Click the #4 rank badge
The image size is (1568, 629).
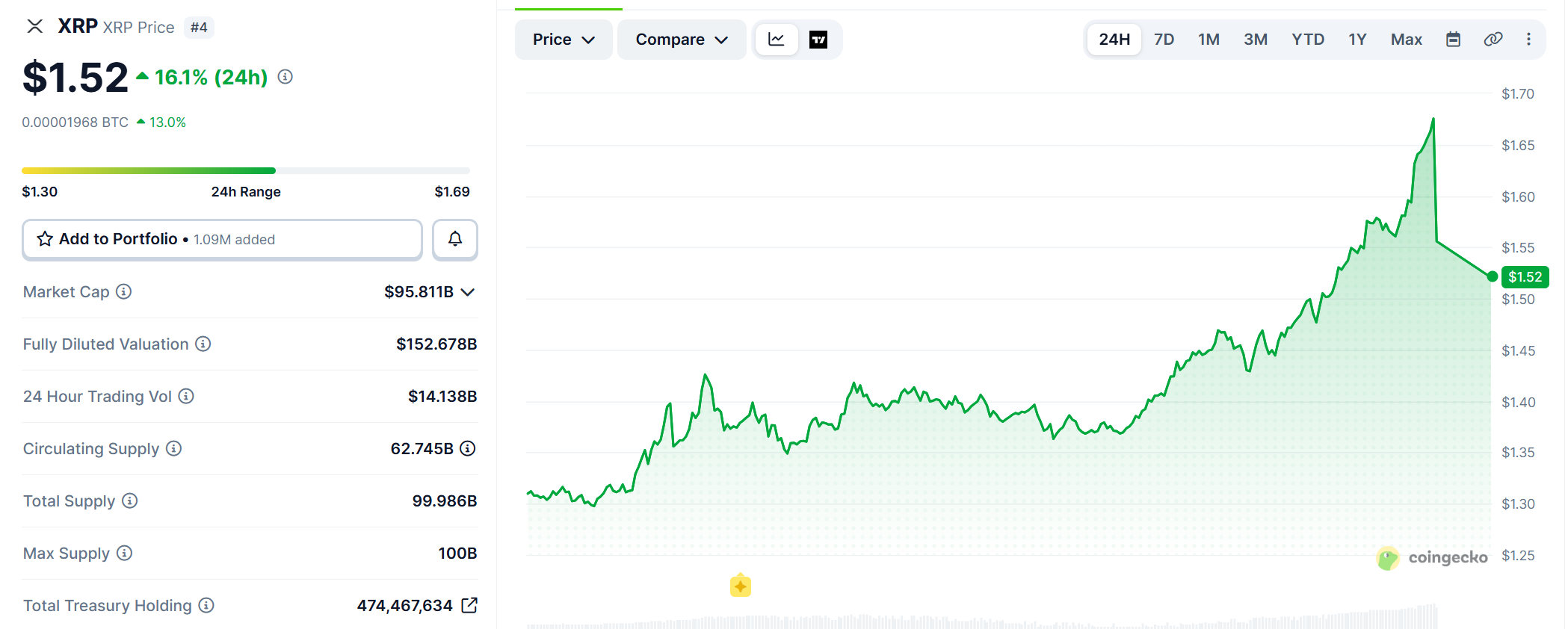(x=199, y=28)
